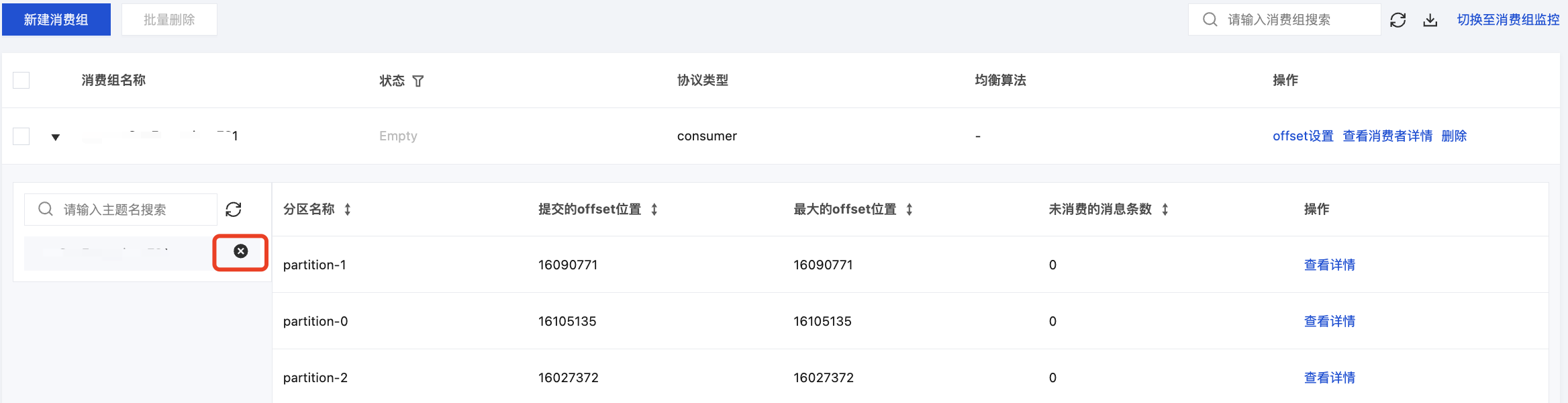Click the 批量删除 button
Viewport: 1568px width, 403px height.
169,19
